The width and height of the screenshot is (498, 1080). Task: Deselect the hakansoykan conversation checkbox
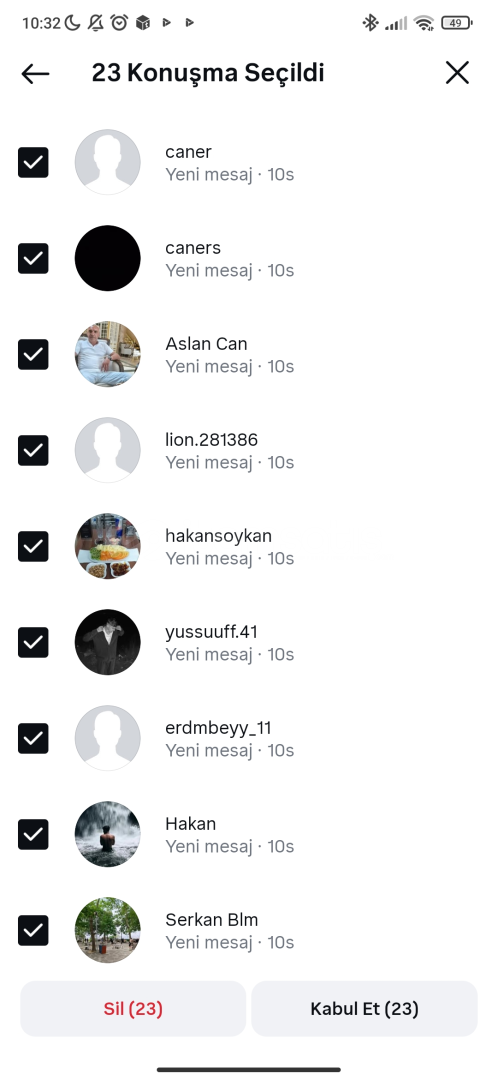(x=33, y=546)
